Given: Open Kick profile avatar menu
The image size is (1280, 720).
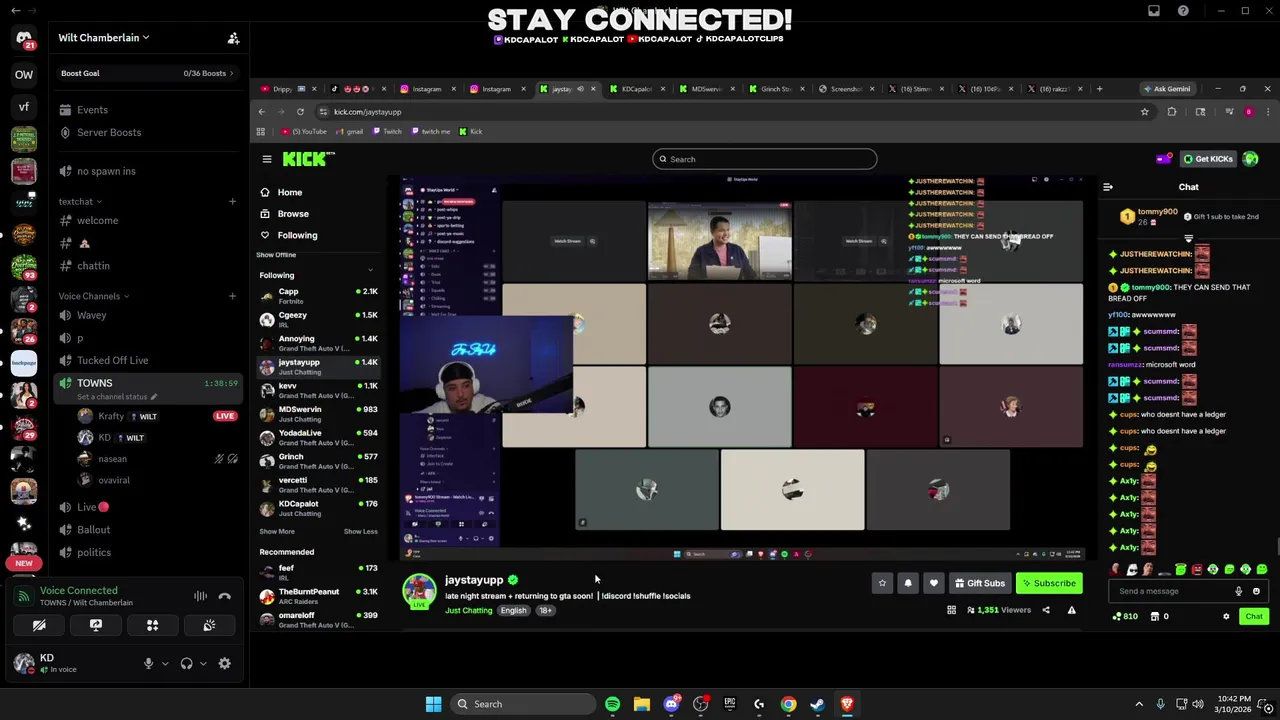Looking at the screenshot, I should (x=1251, y=159).
